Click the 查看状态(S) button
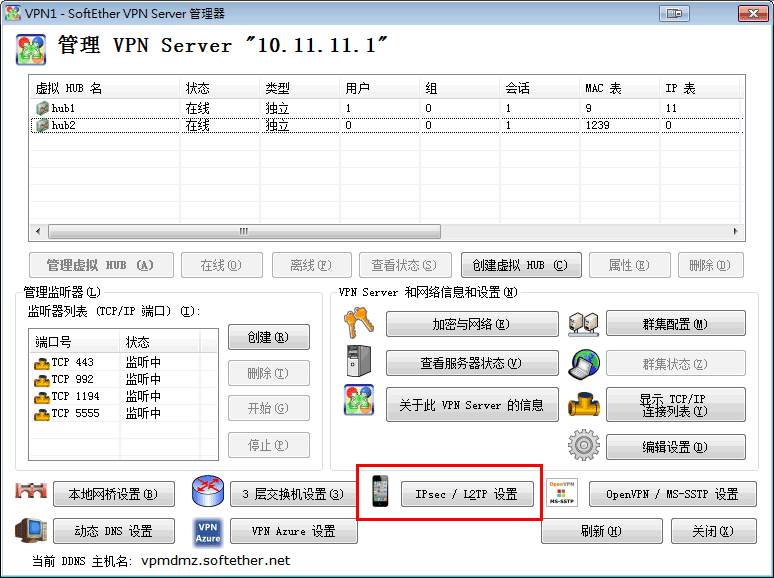 point(405,265)
